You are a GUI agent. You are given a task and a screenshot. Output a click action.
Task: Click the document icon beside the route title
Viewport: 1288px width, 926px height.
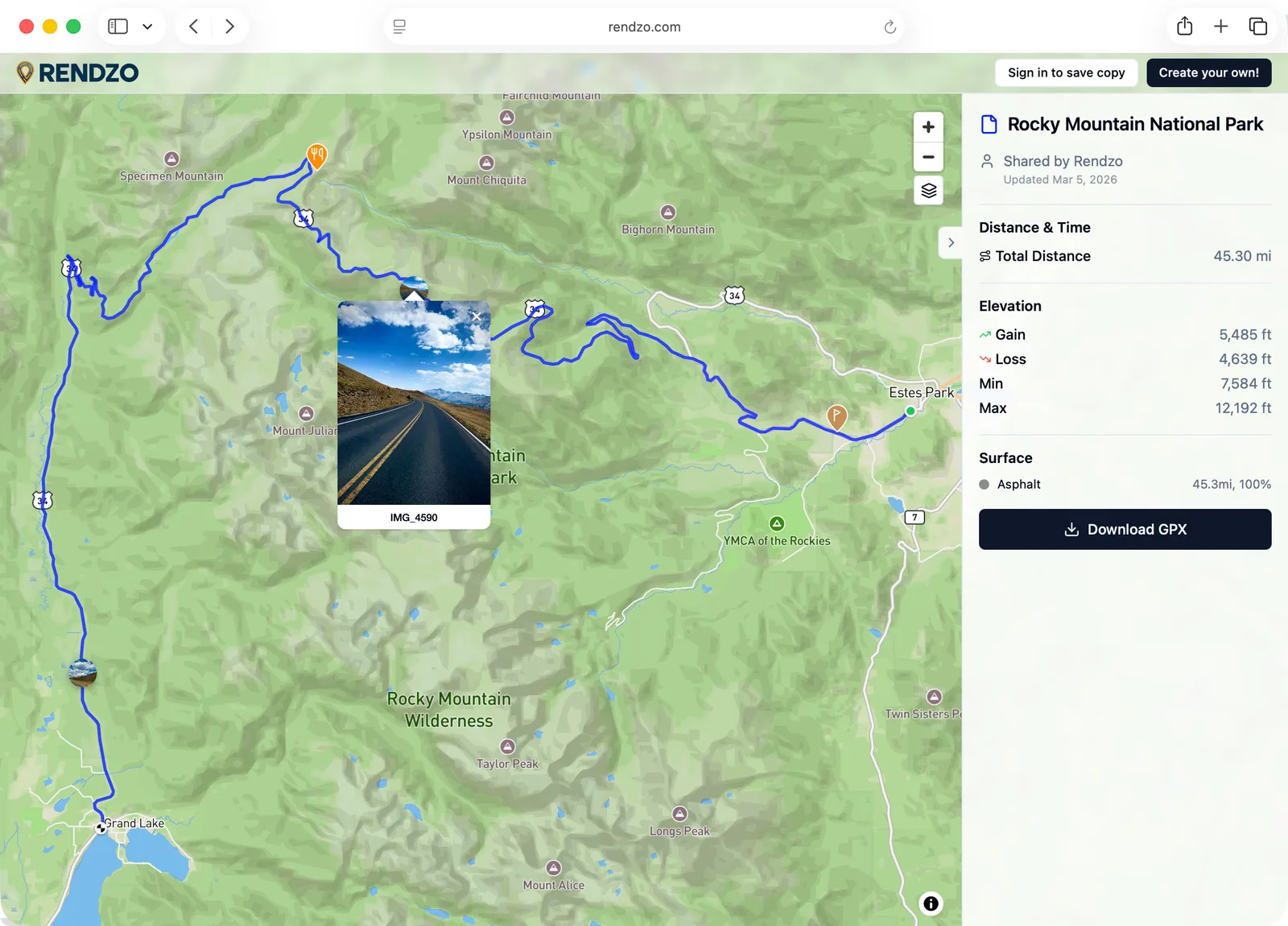point(989,123)
